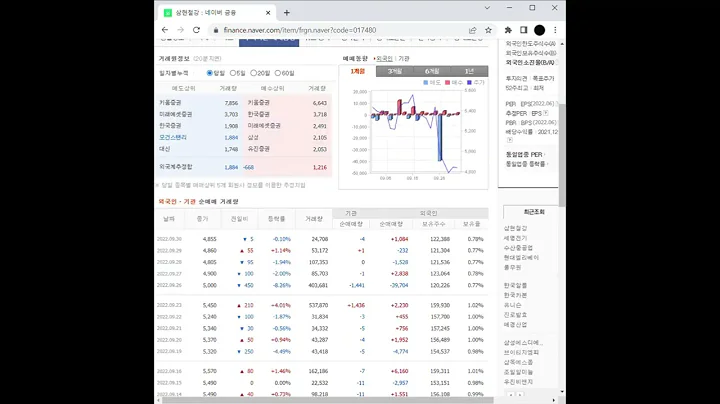Select 기관 in 매매동향

(404, 59)
